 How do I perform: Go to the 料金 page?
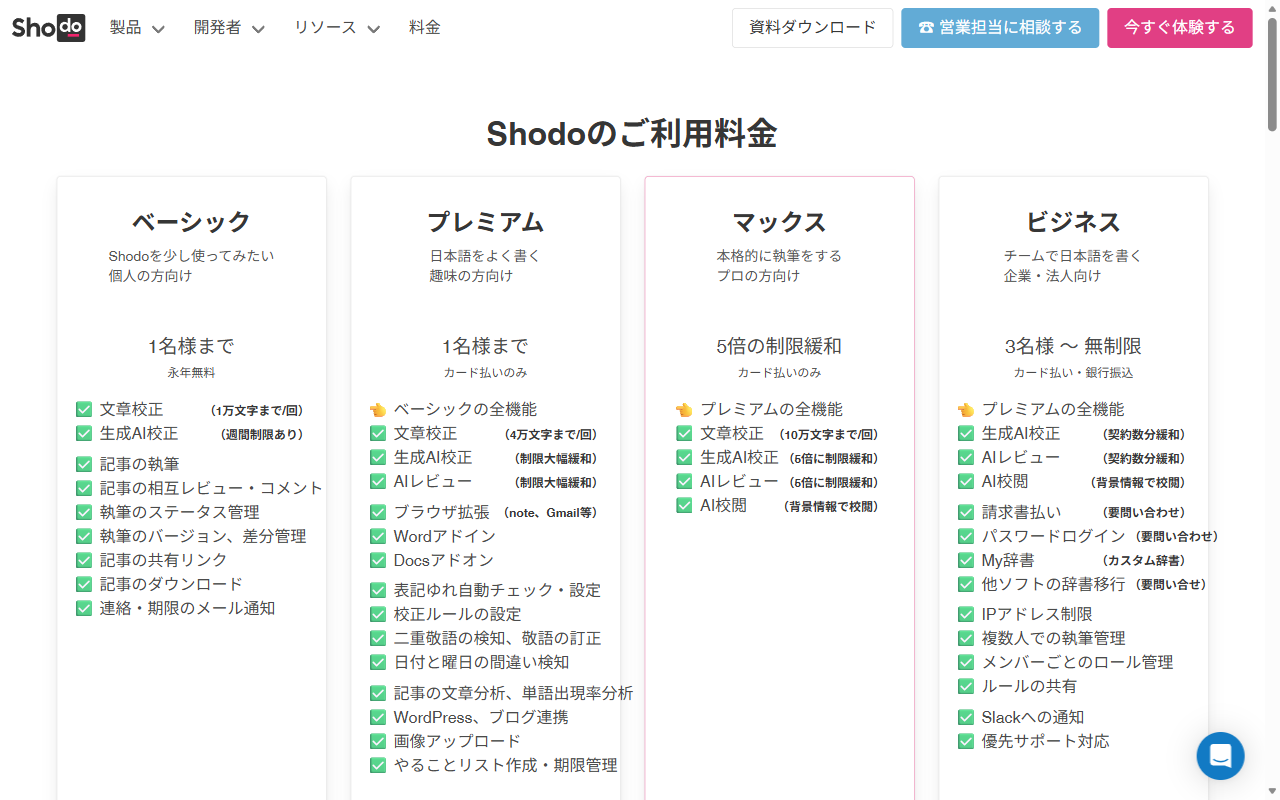425,28
